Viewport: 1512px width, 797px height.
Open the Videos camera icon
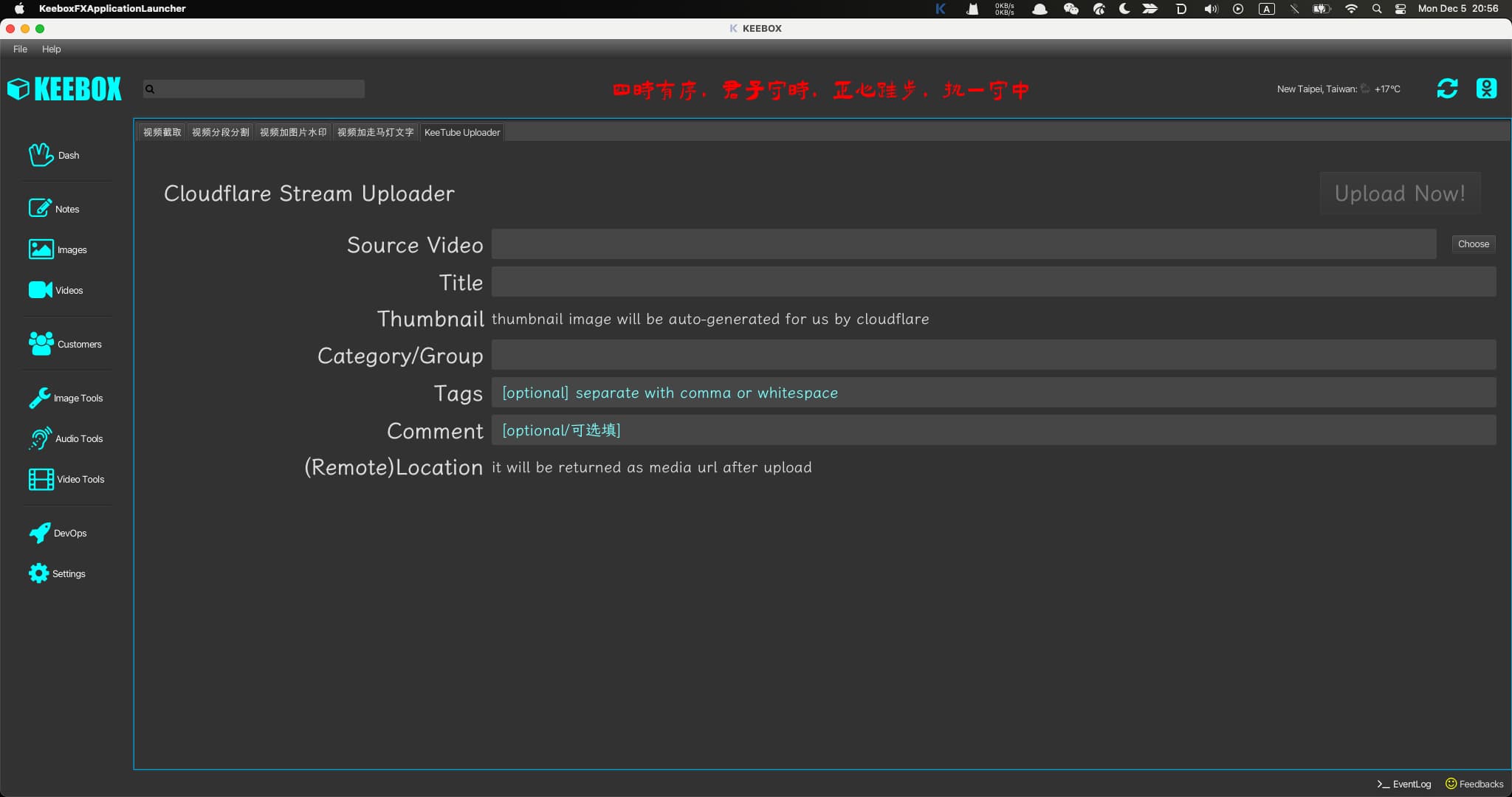(x=40, y=290)
